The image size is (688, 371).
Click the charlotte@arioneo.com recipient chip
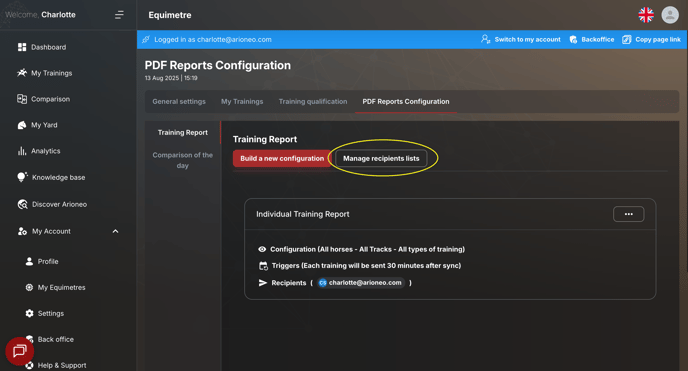tap(361, 283)
